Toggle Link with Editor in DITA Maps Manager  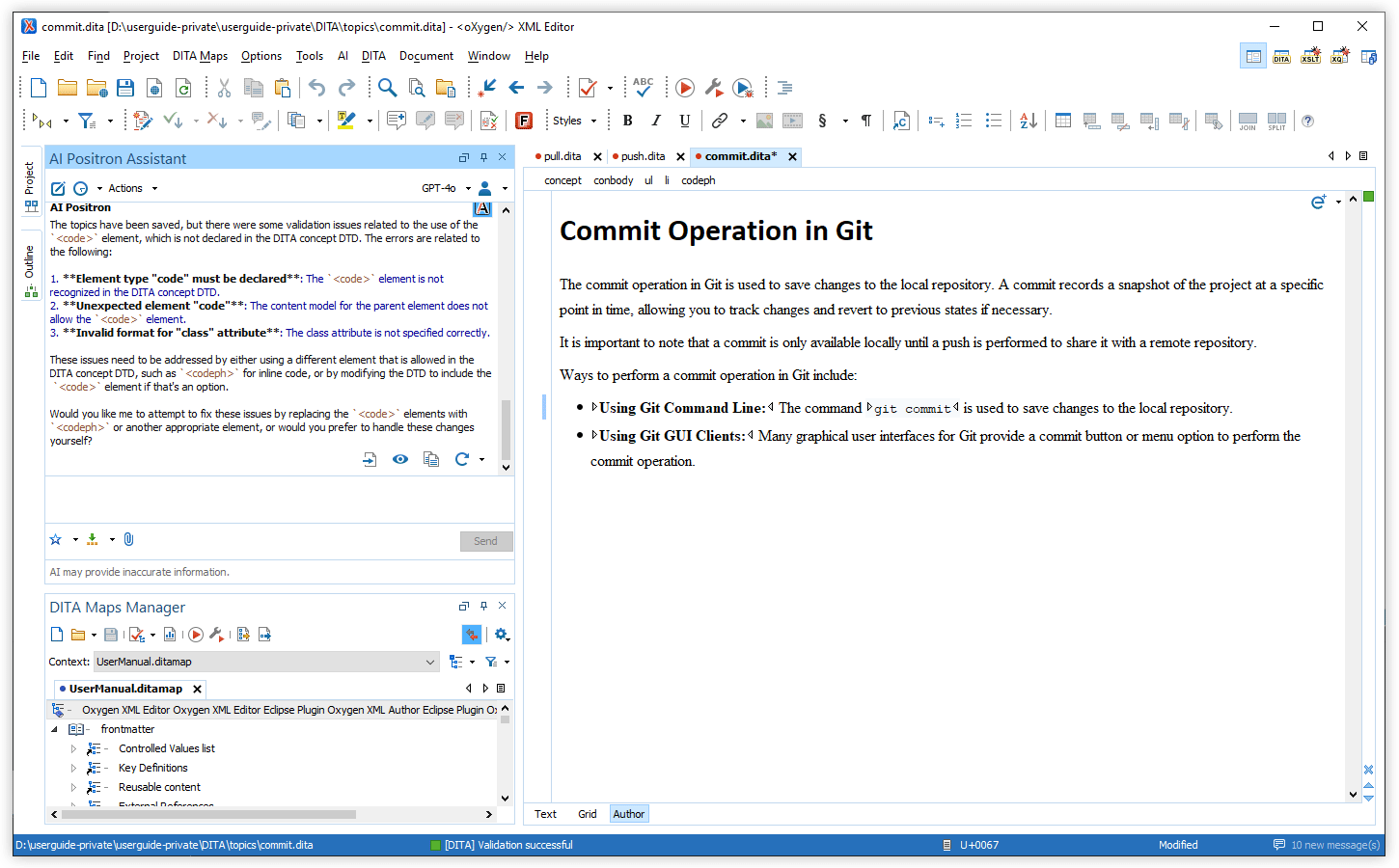coord(472,634)
